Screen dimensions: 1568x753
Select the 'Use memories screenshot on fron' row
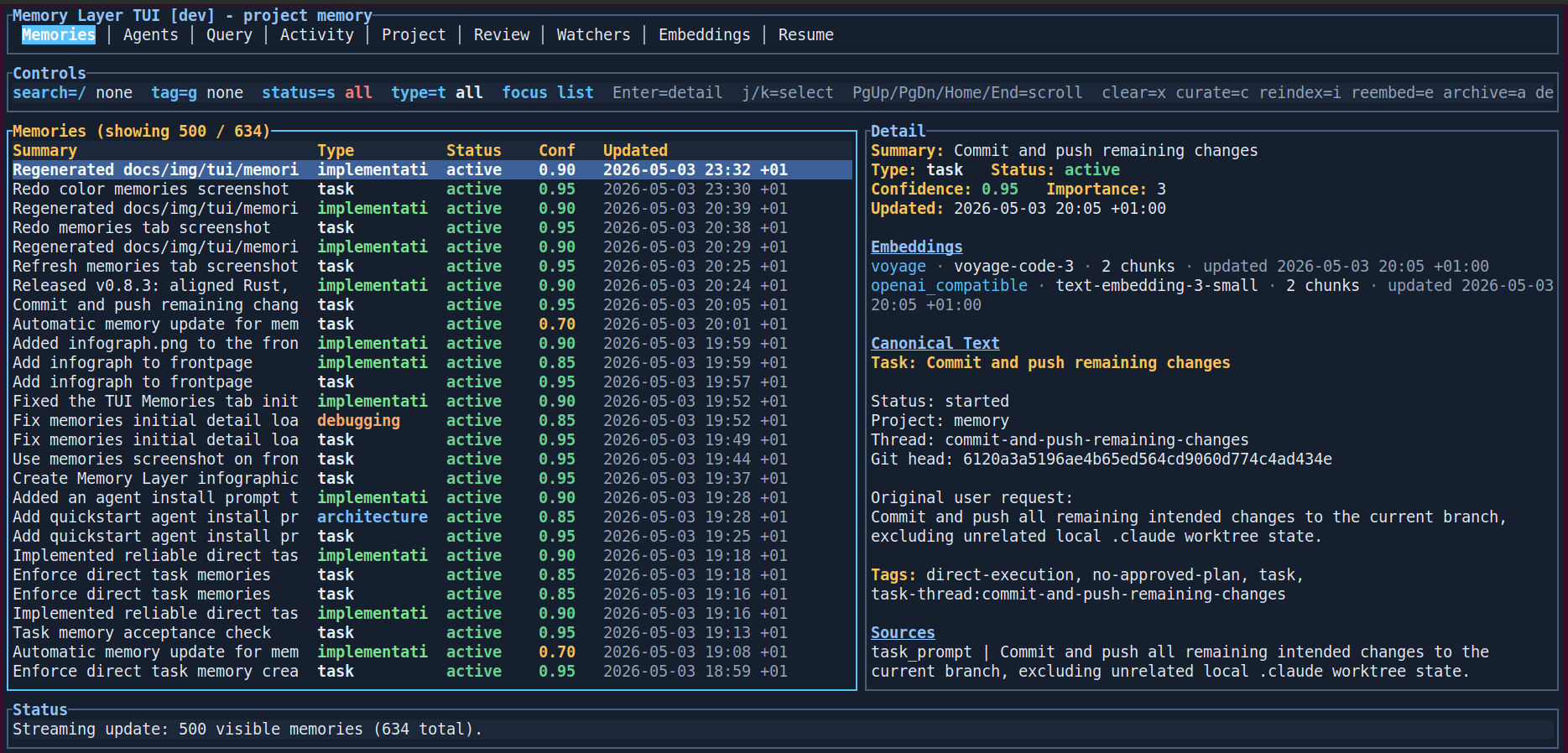click(x=431, y=459)
